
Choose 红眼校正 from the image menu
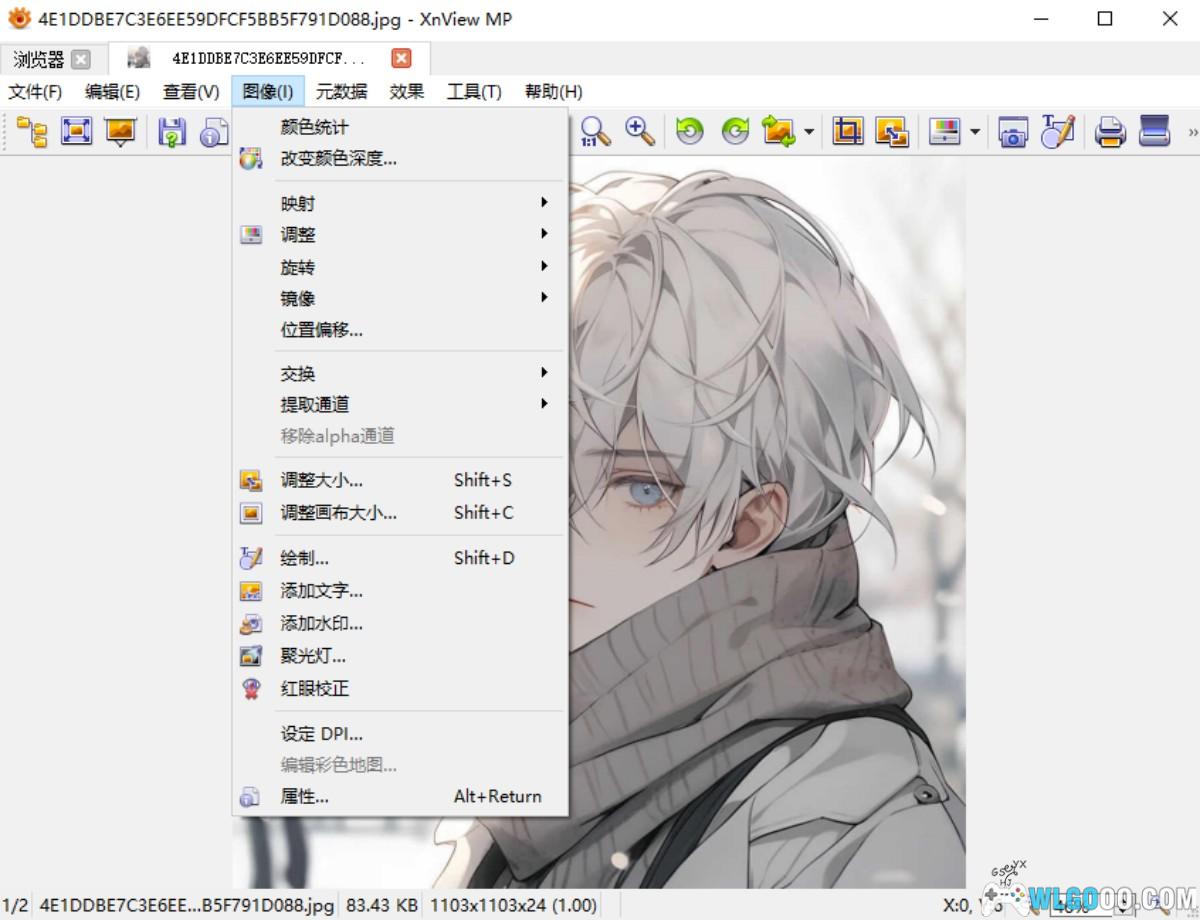coord(315,688)
